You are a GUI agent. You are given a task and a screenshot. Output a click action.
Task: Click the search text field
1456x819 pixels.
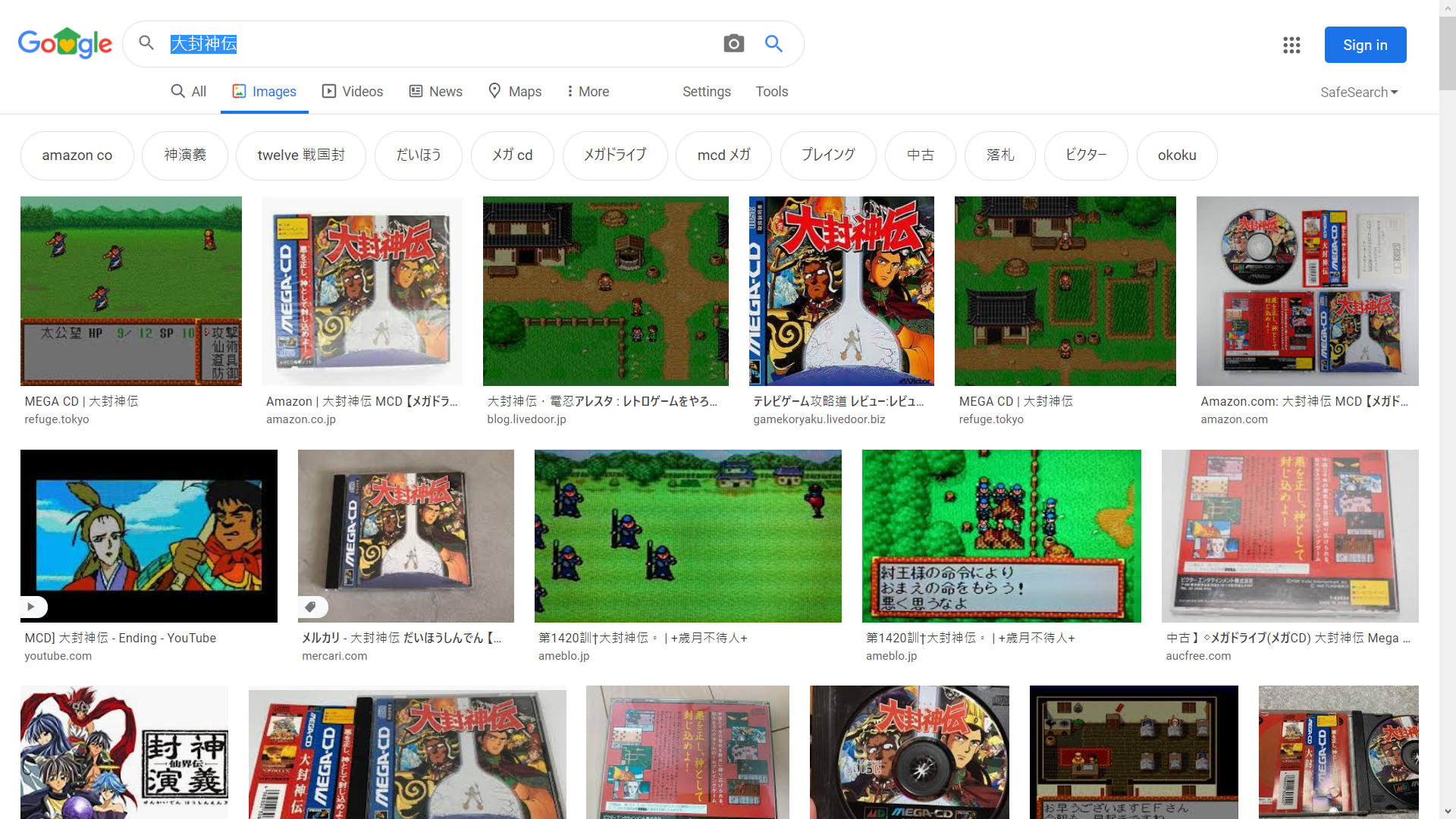click(440, 44)
